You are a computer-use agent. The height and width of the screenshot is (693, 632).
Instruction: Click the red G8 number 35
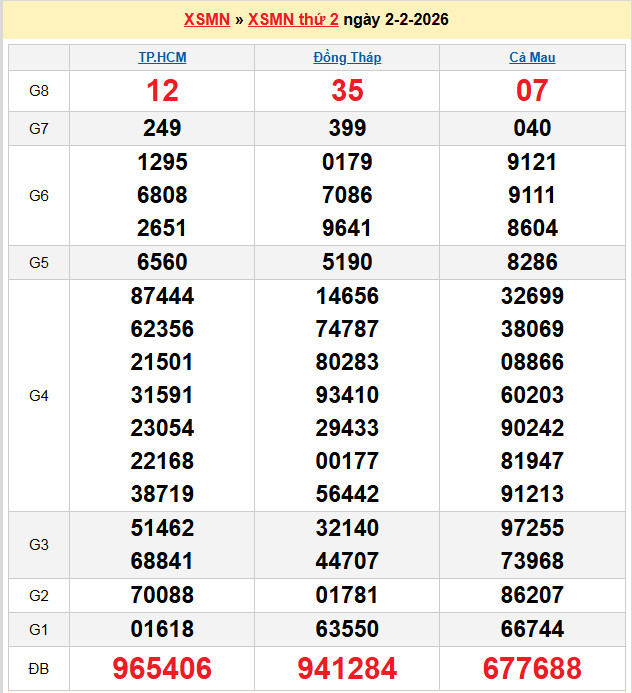(x=347, y=91)
